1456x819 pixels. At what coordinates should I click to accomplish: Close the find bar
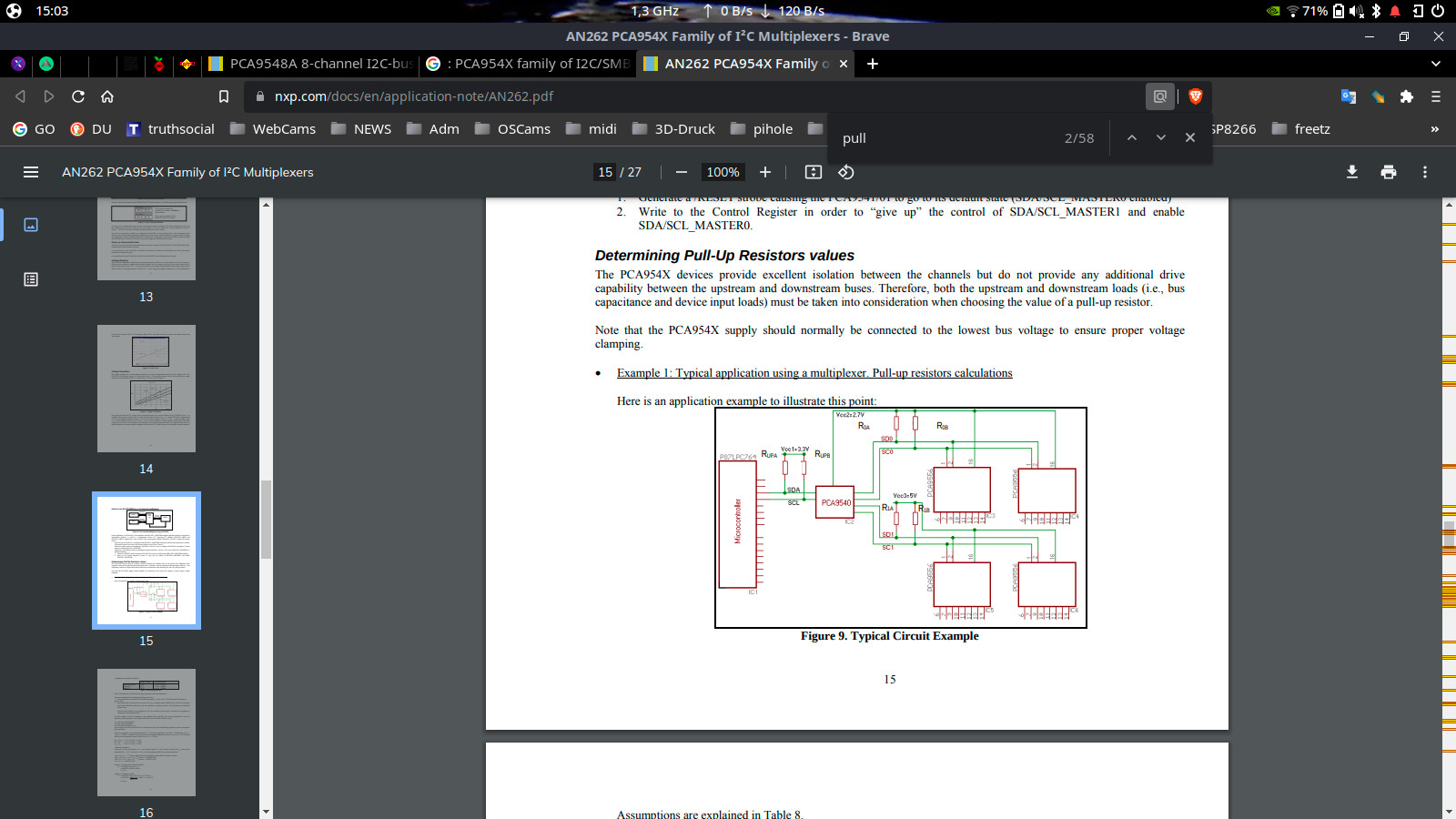(x=1190, y=137)
